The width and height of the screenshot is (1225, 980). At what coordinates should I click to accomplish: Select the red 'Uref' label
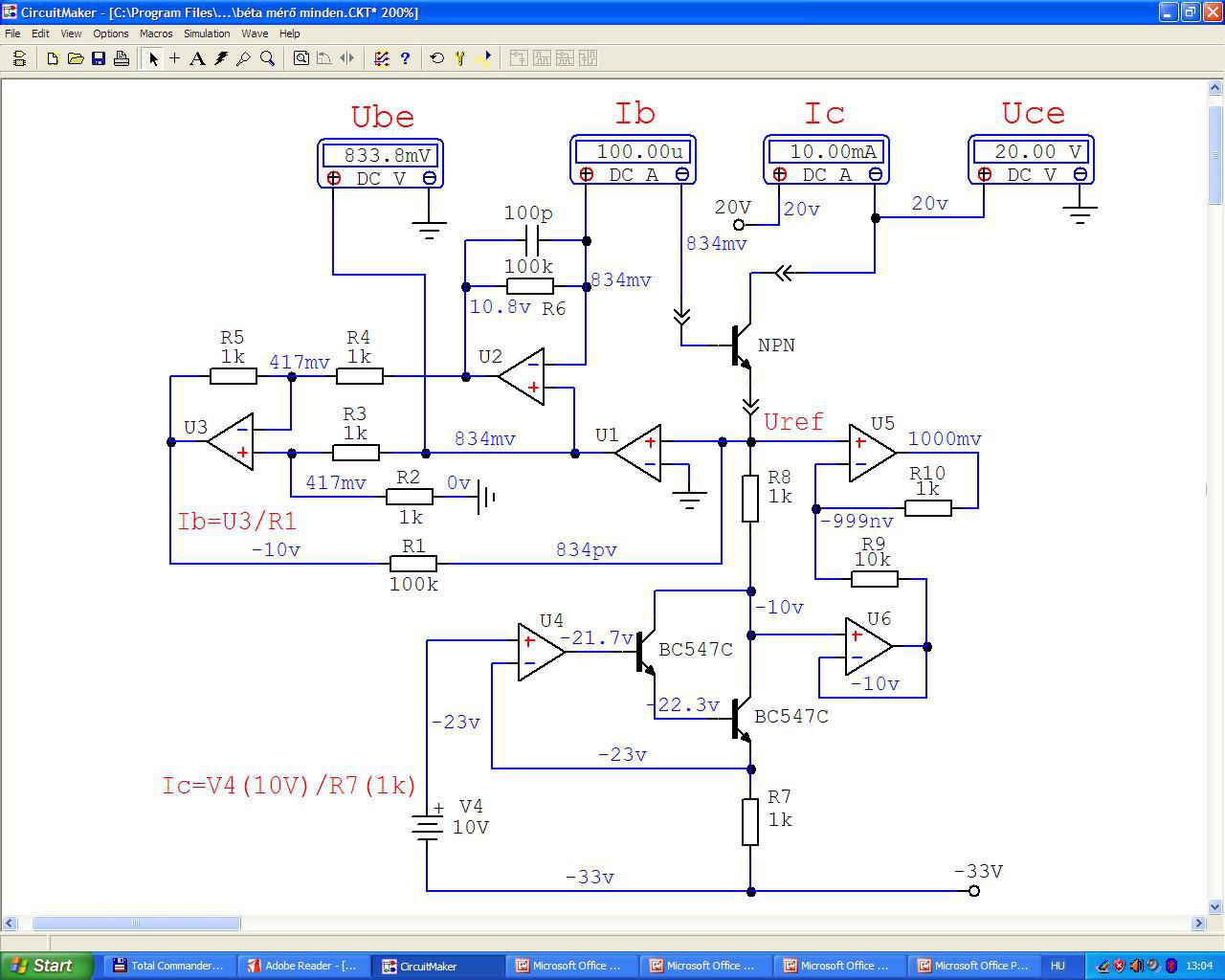(x=793, y=422)
